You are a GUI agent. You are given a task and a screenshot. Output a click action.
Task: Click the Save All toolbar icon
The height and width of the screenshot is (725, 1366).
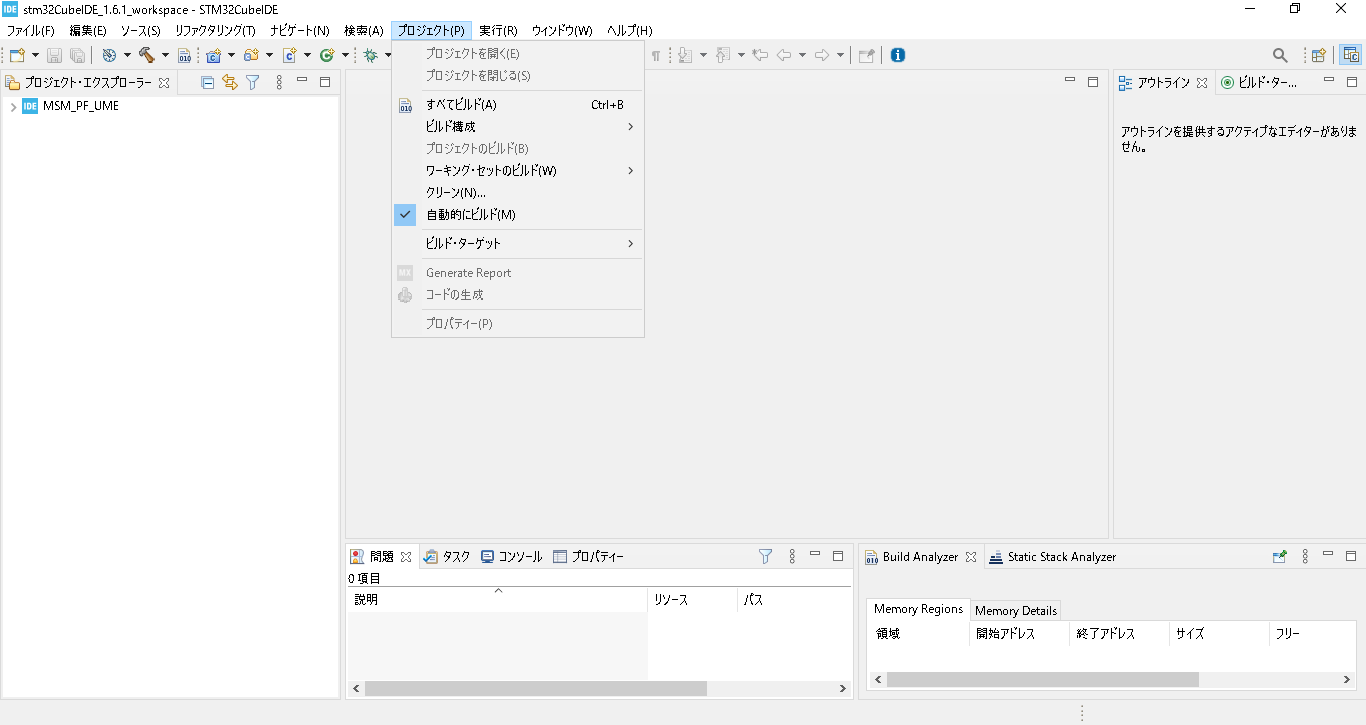[x=76, y=55]
